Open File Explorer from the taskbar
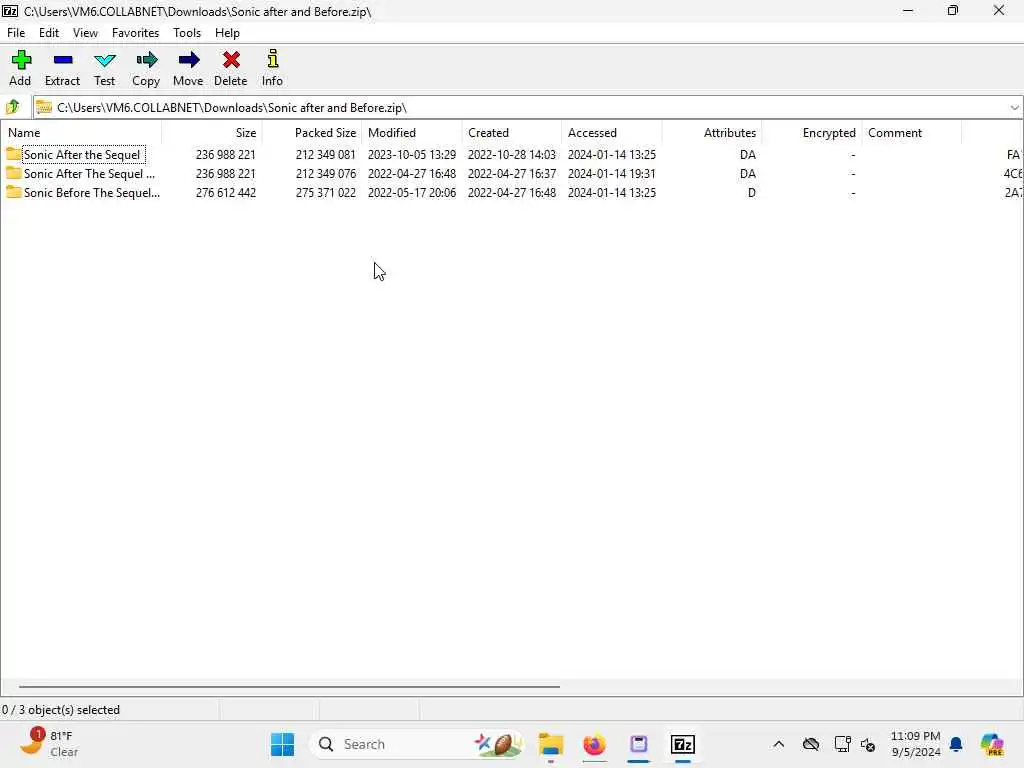 [x=551, y=744]
